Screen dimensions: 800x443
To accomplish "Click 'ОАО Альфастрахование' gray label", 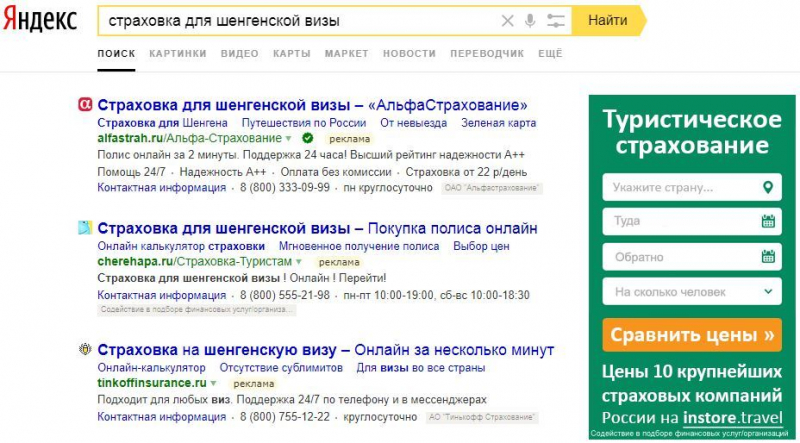I will (492, 188).
